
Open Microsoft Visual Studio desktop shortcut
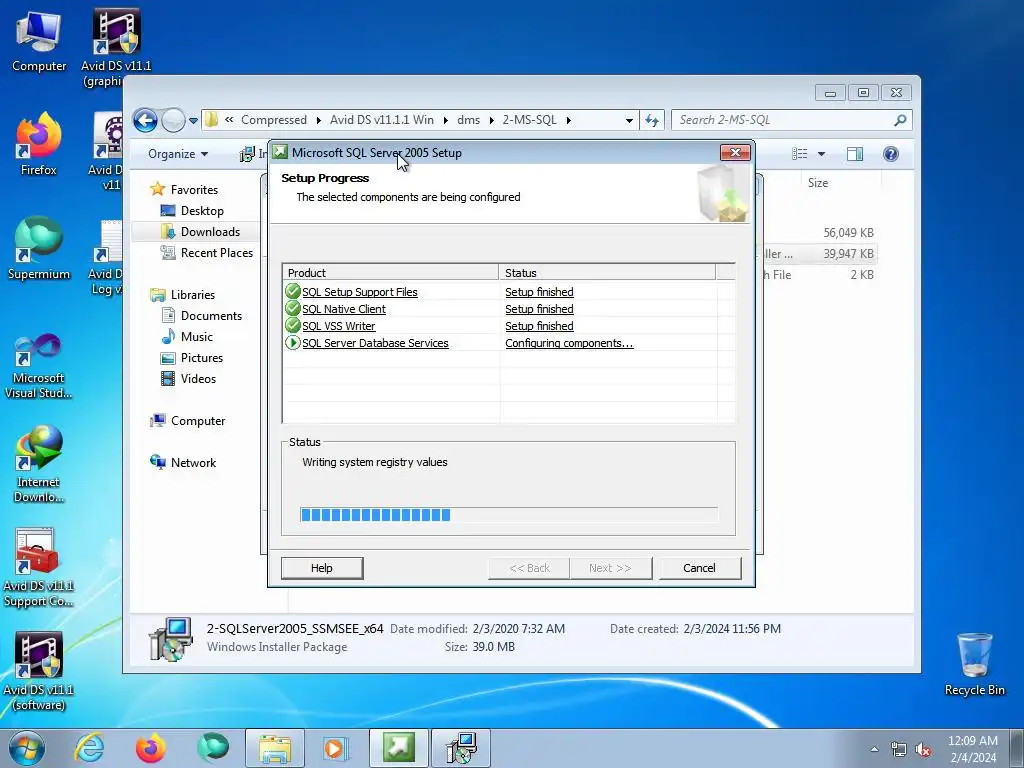coord(39,366)
